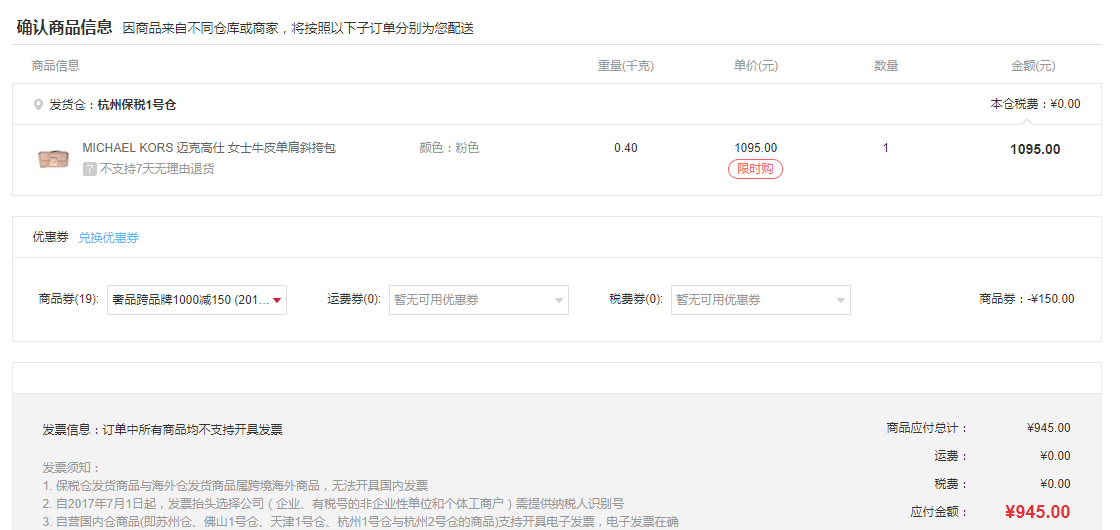Click the 1095.00 unit price
The width and height of the screenshot is (1120, 530).
[x=756, y=148]
